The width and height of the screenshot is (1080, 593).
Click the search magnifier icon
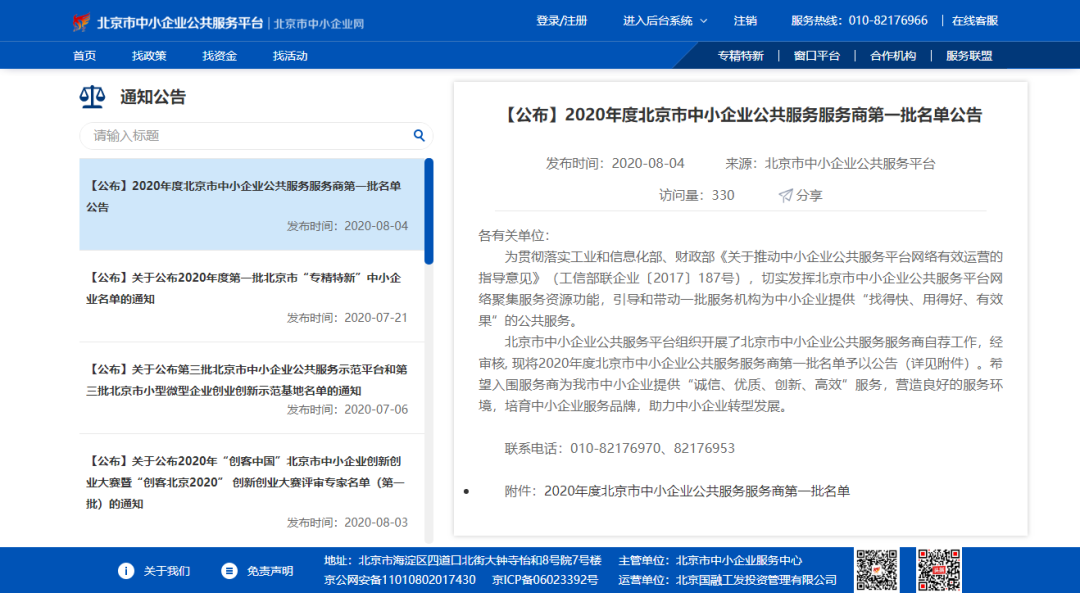pyautogui.click(x=419, y=135)
